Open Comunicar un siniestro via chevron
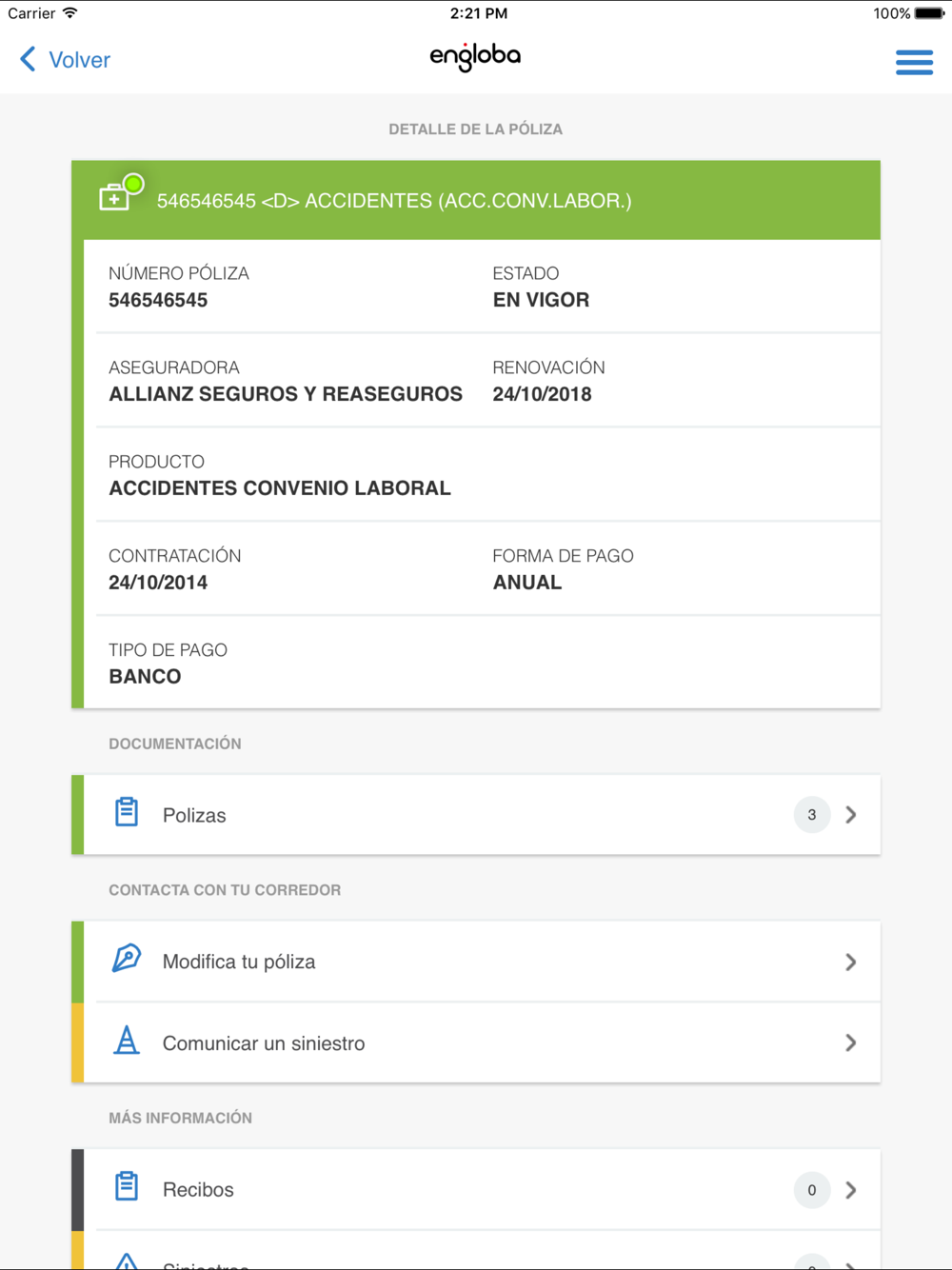The height and width of the screenshot is (1270, 952). click(x=851, y=1043)
